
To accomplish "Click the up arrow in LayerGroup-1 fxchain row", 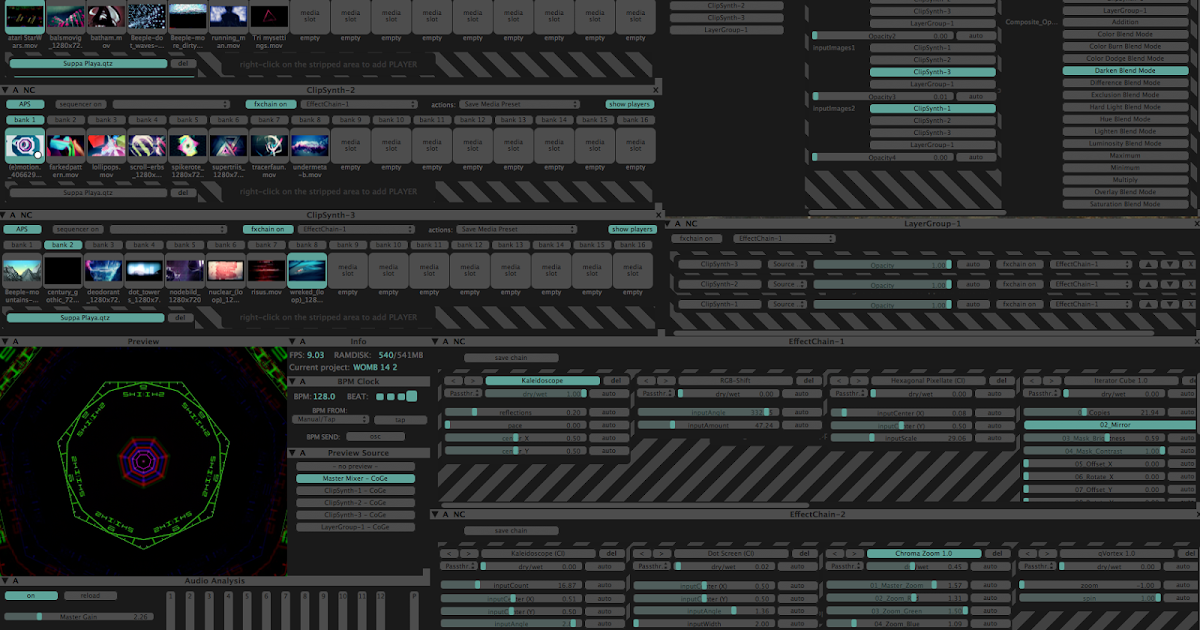I will (1148, 264).
